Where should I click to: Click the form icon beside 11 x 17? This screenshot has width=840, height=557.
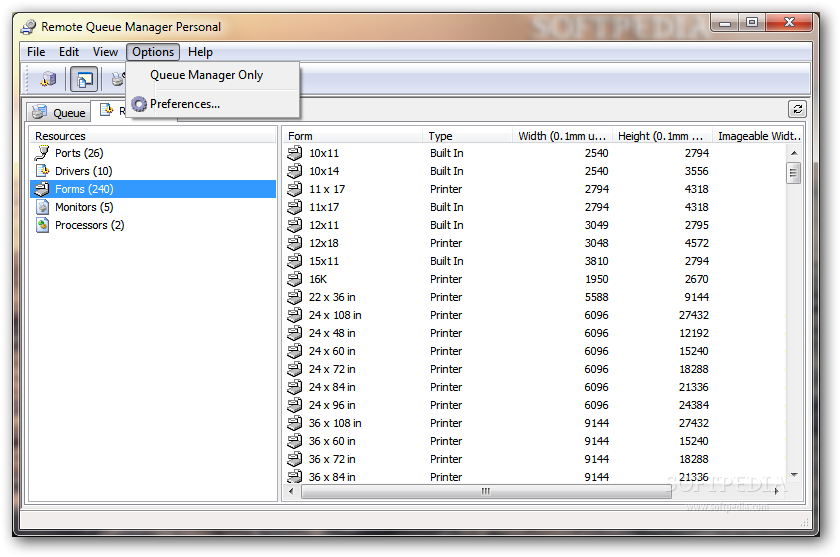pos(295,189)
